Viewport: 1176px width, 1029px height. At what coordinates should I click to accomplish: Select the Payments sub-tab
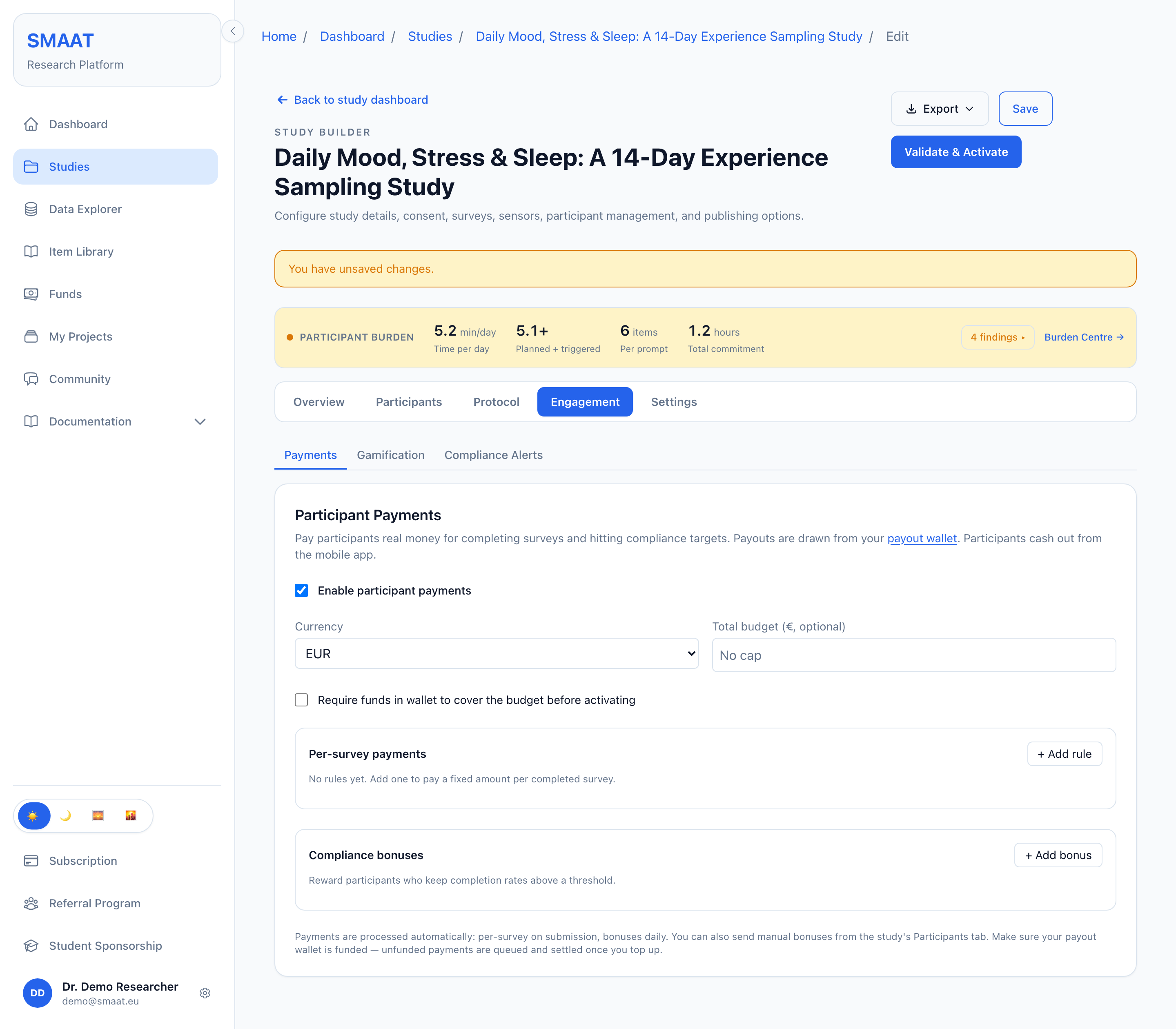310,455
